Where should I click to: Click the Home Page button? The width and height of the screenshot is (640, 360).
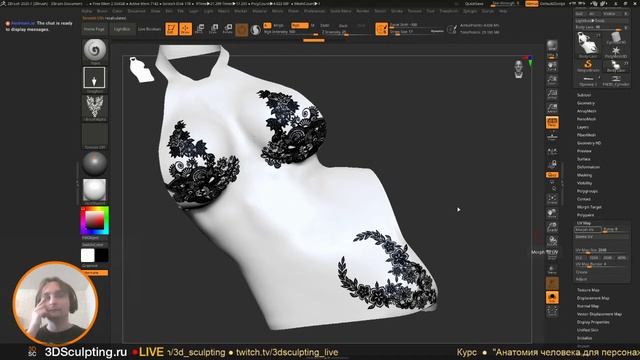click(x=94, y=29)
